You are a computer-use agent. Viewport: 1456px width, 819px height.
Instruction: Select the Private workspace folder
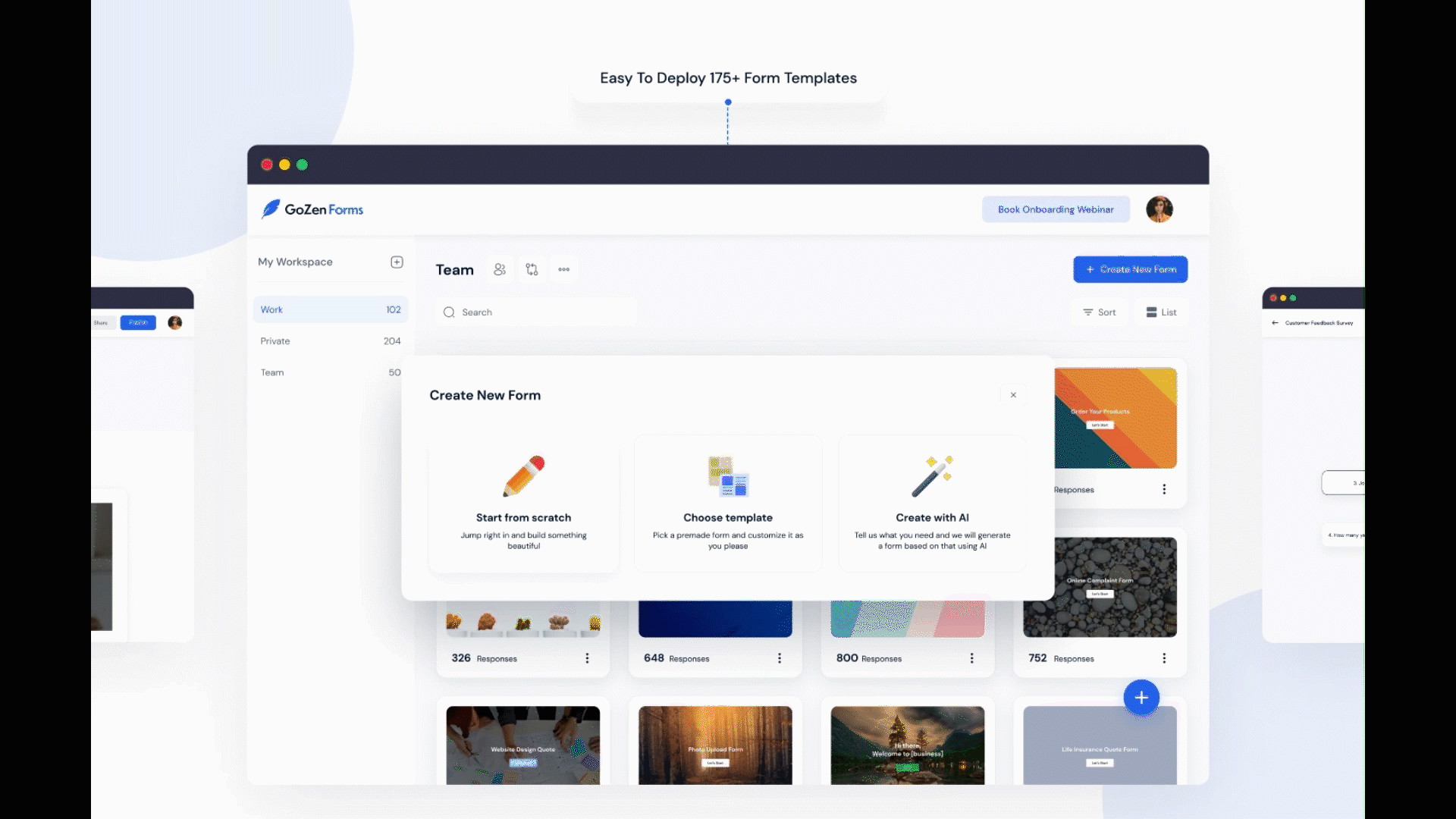(x=331, y=341)
